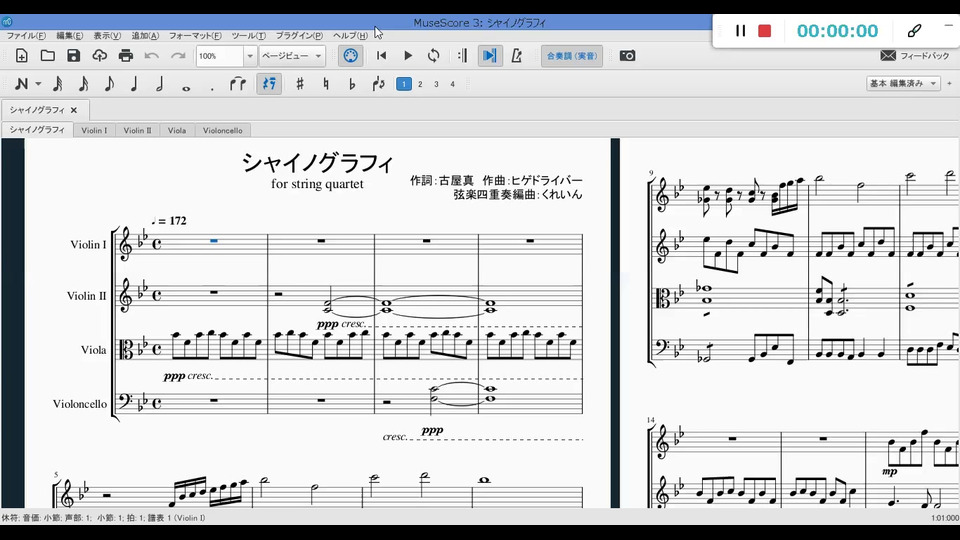Image resolution: width=960 pixels, height=540 pixels.
Task: Rewind playback to the start
Action: pyautogui.click(x=381, y=56)
